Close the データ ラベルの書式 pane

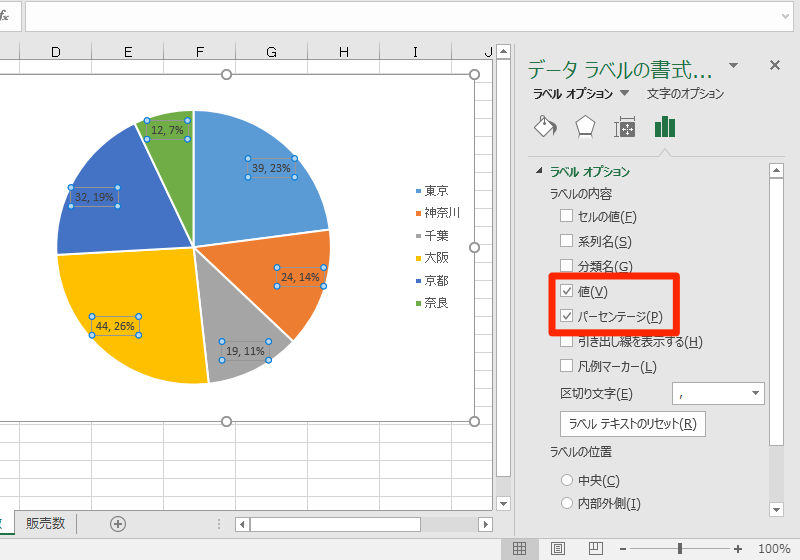tap(774, 65)
